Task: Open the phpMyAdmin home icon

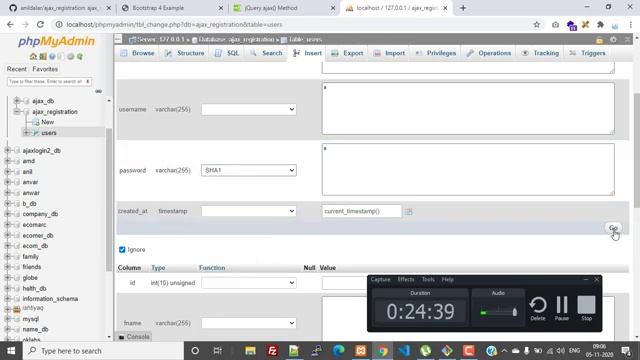Action: pyautogui.click(x=33, y=56)
